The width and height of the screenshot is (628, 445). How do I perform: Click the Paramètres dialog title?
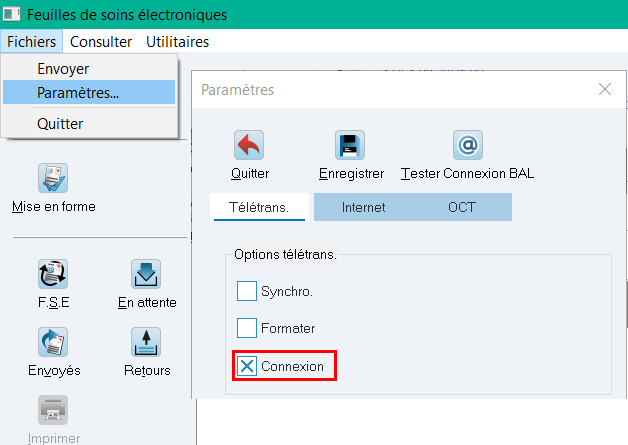point(238,90)
